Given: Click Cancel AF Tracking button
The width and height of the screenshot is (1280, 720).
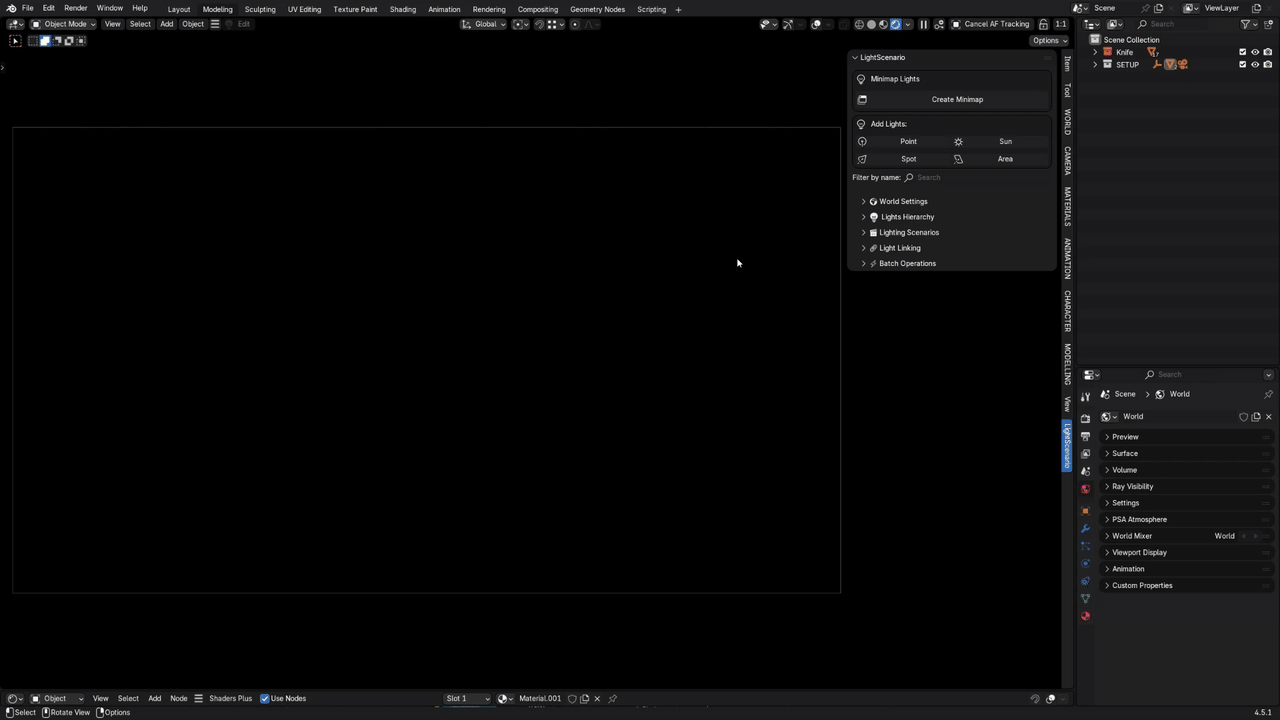Looking at the screenshot, I should pos(990,24).
